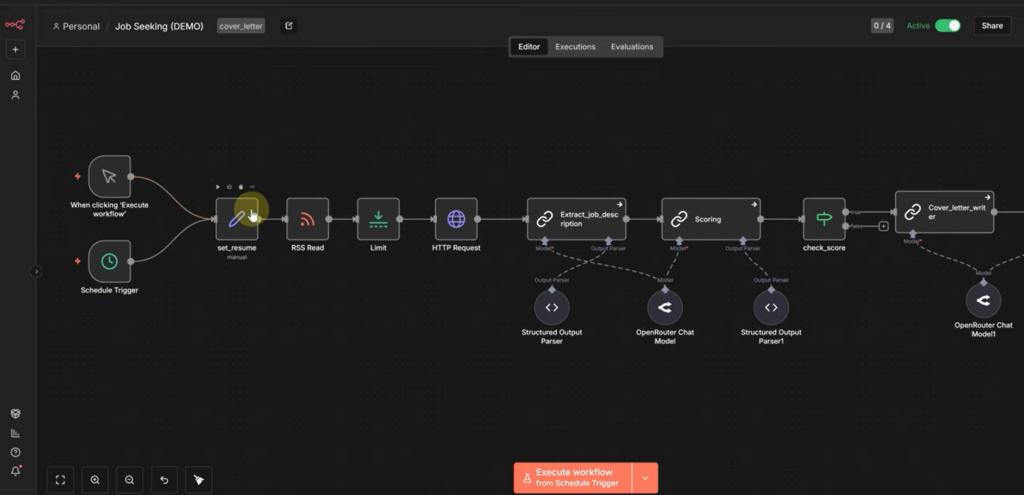Image resolution: width=1024 pixels, height=495 pixels.
Task: Open the Help icon in sidebar
Action: click(x=15, y=452)
